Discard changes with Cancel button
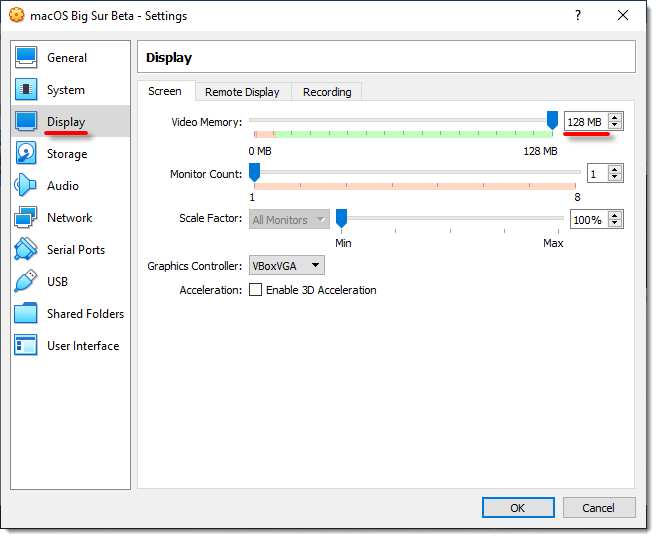This screenshot has width=657, height=539. [598, 508]
